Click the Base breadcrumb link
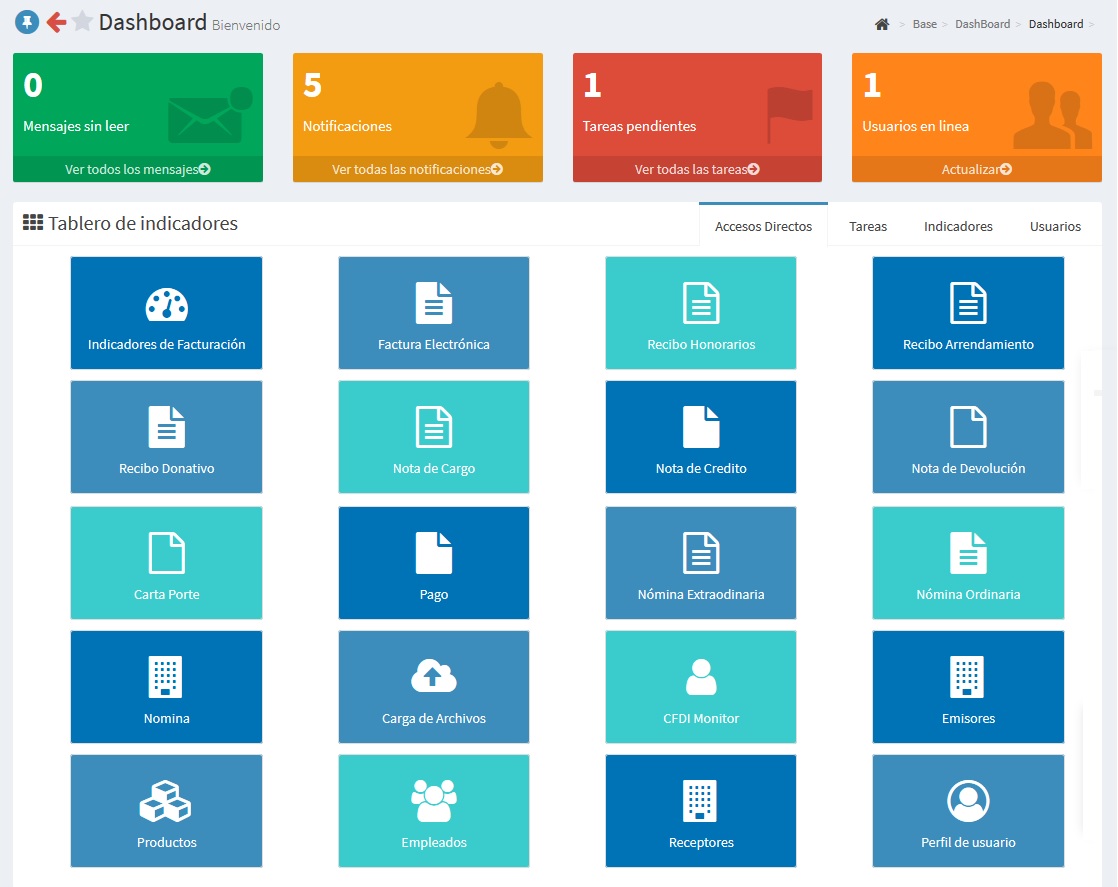The image size is (1118, 887). pos(924,24)
